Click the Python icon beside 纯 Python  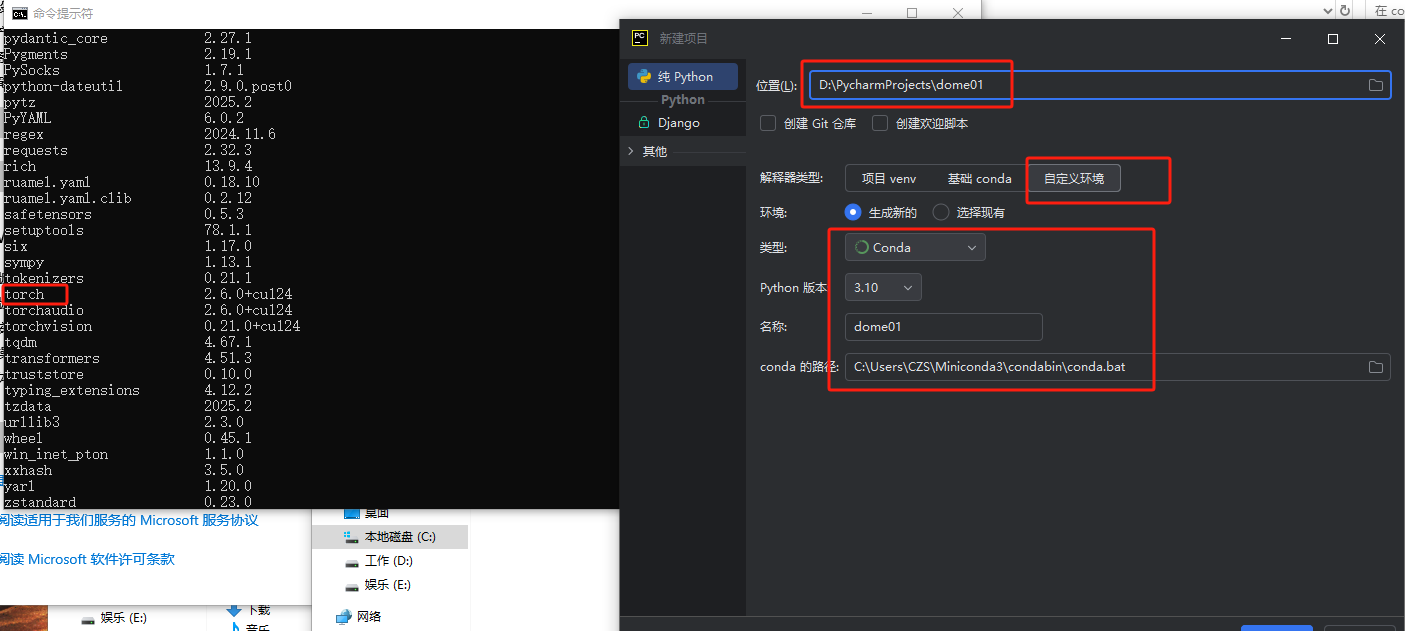tap(642, 76)
